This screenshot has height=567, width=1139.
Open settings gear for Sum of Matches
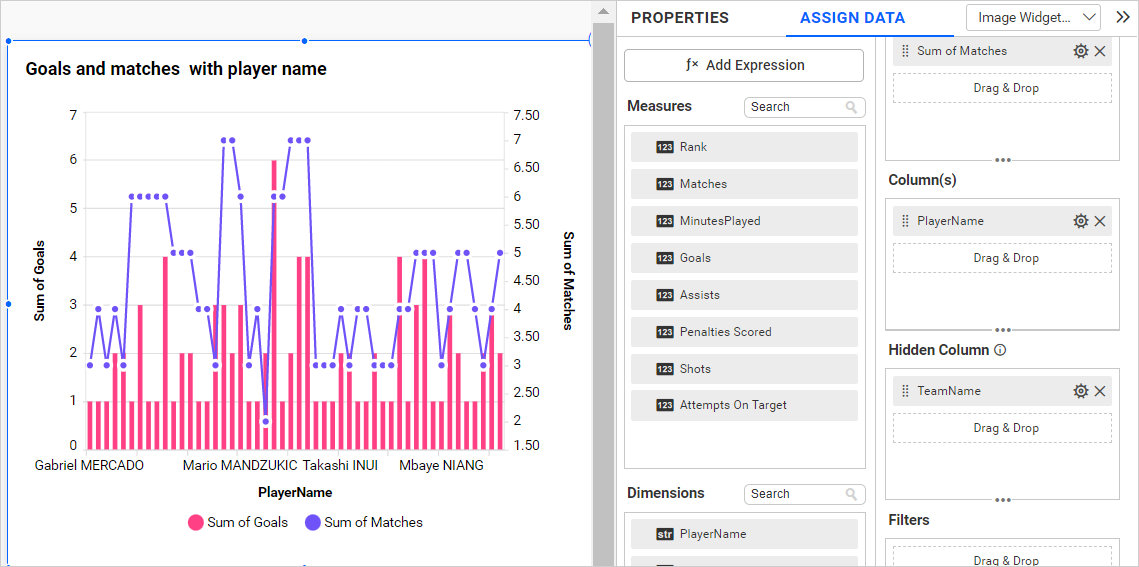(1080, 51)
